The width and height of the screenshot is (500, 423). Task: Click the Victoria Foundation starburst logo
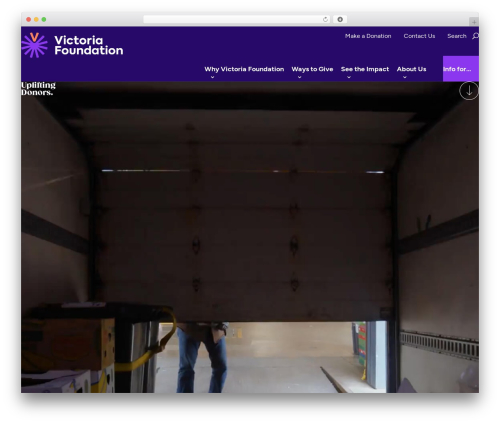pyautogui.click(x=34, y=45)
